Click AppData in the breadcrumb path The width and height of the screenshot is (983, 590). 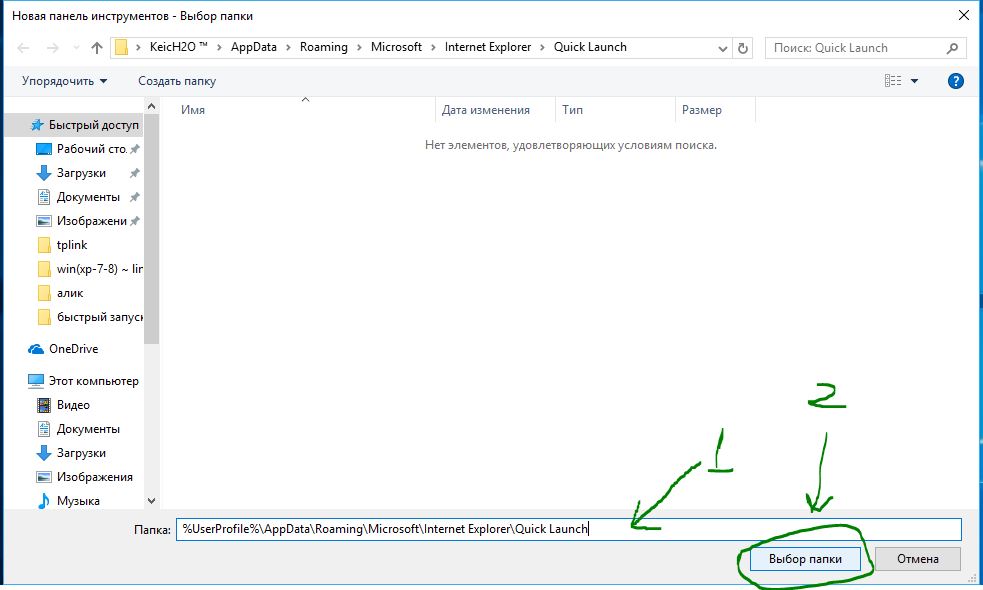(253, 47)
